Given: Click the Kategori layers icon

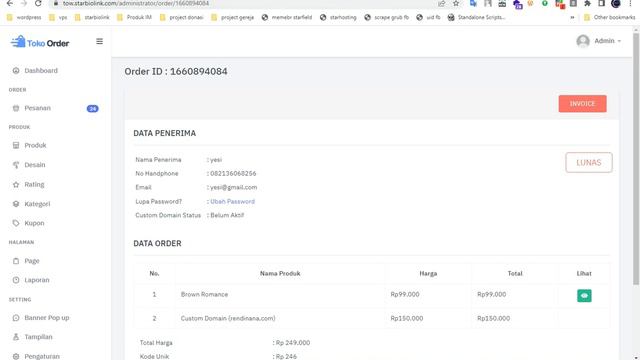Looking at the screenshot, I should tap(16, 204).
